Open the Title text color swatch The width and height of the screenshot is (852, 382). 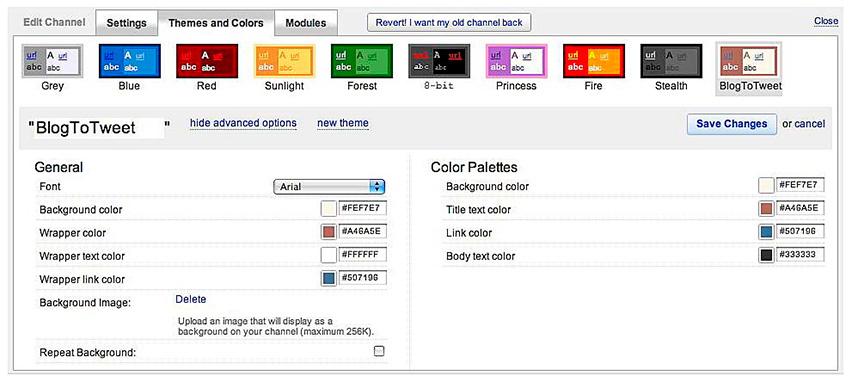(767, 209)
